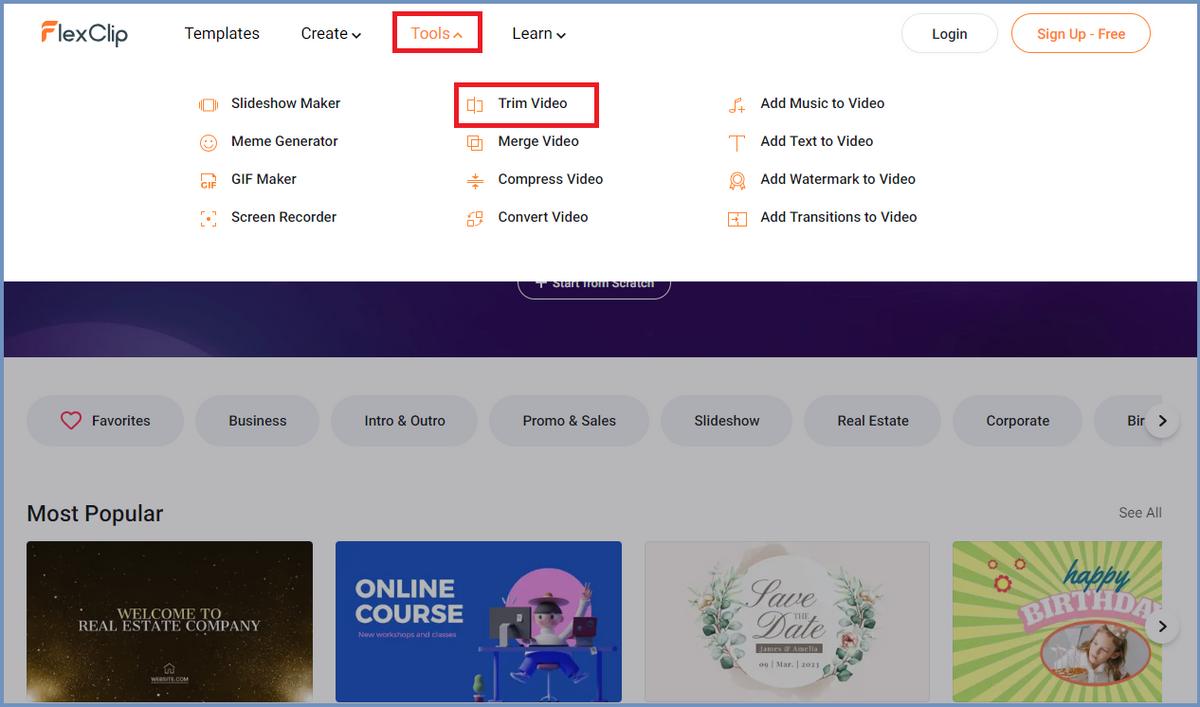Click the Compress Video icon
Screen dimensions: 1200x707
[475, 181]
